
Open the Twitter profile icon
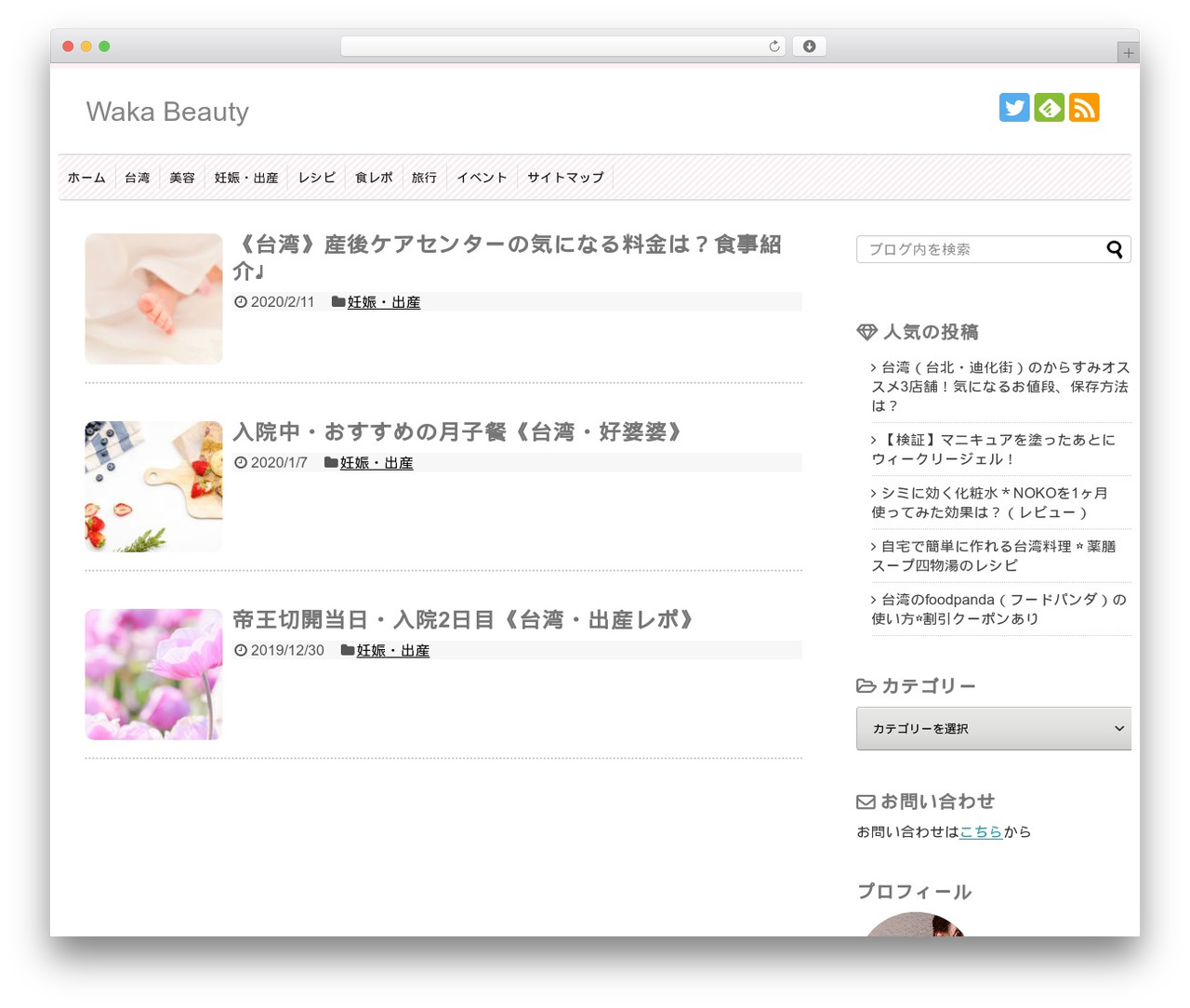(1014, 108)
